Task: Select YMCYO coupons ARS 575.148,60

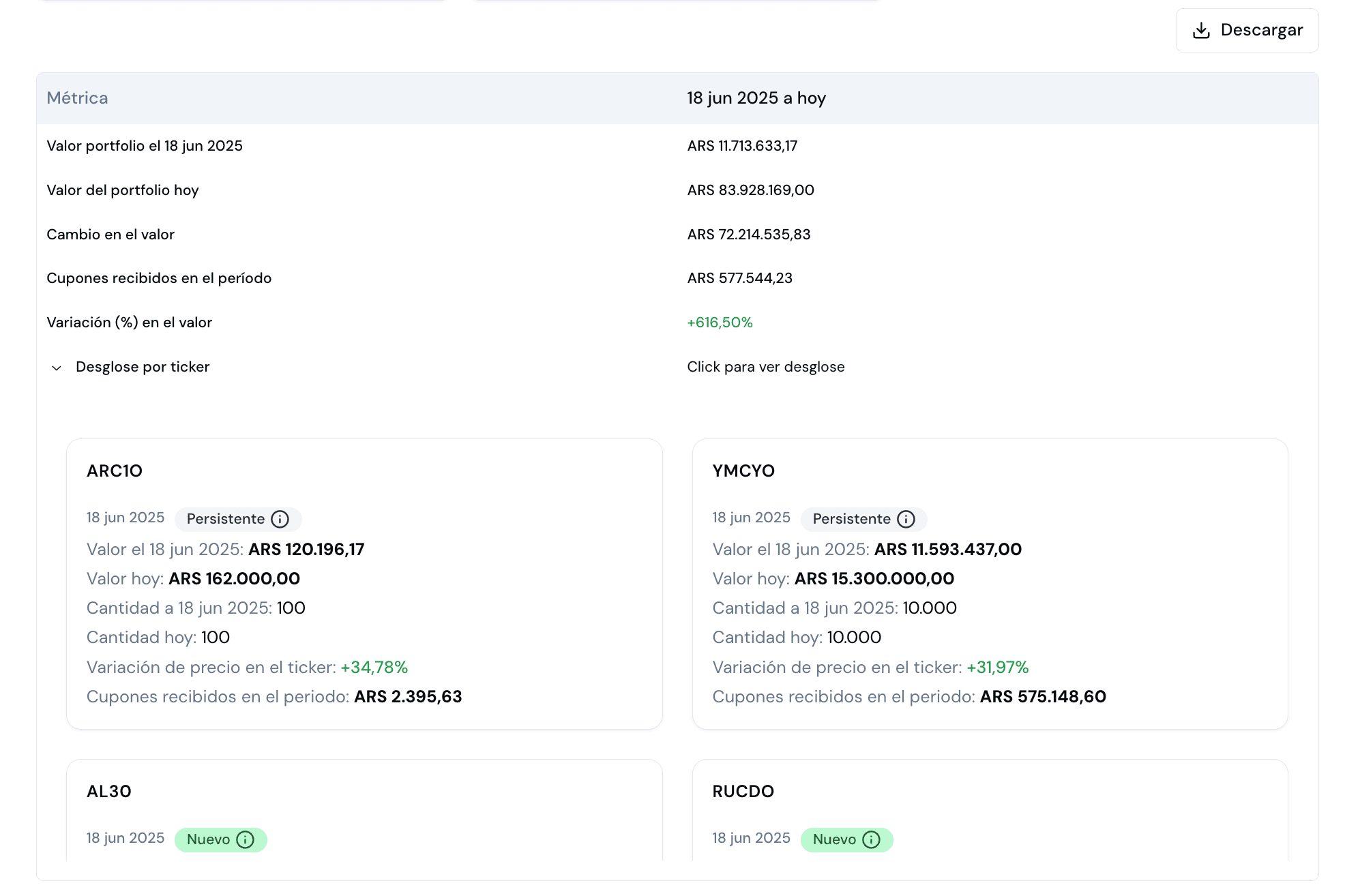Action: pos(1044,697)
